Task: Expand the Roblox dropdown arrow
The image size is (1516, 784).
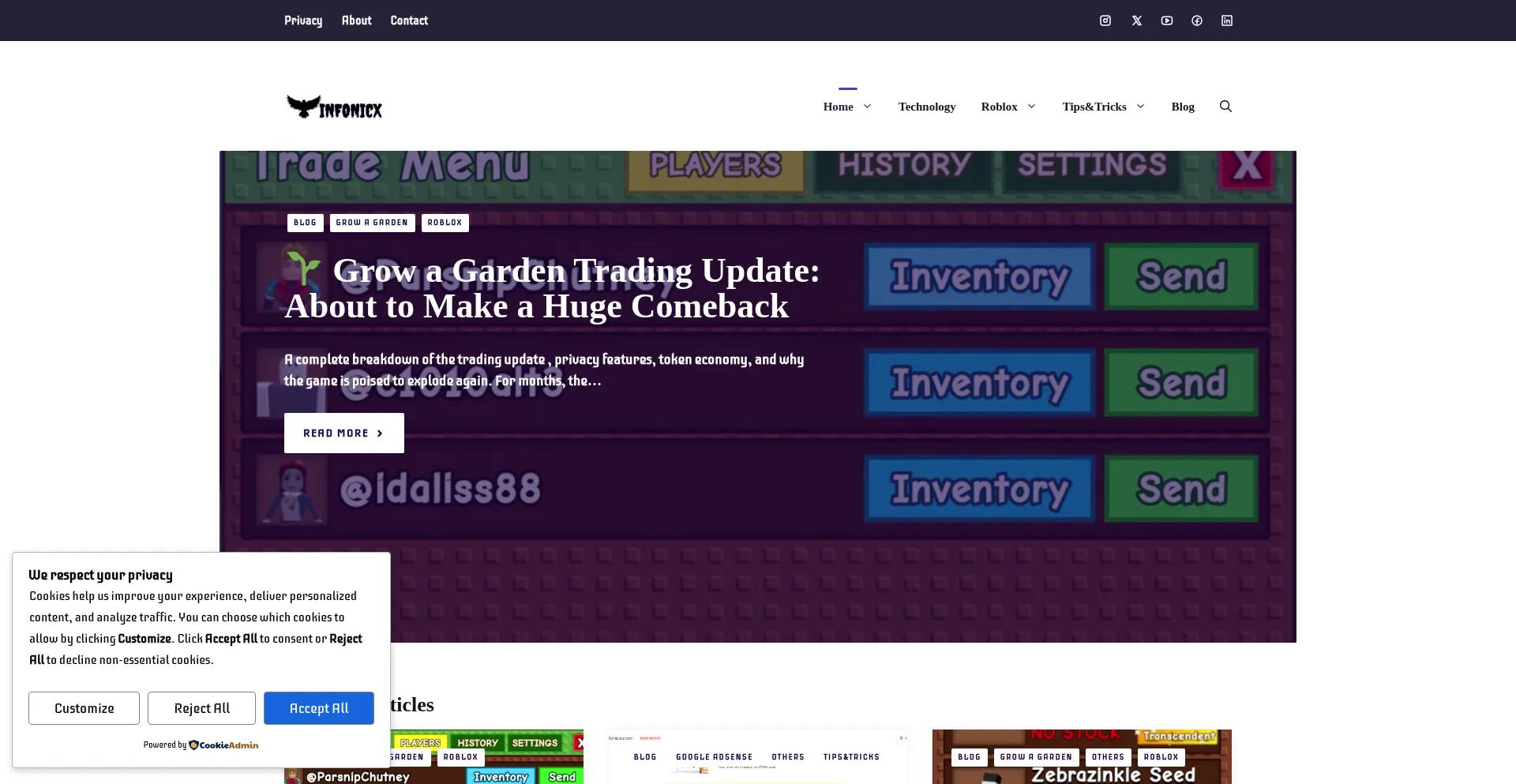Action: (x=1031, y=107)
